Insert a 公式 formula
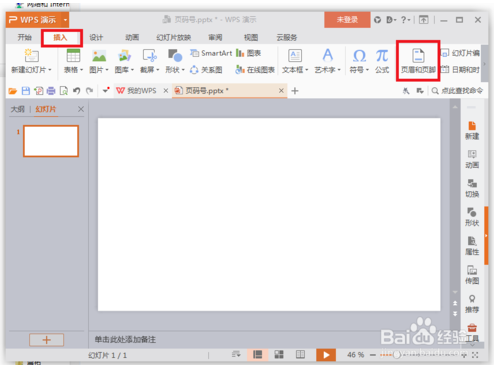Image resolution: width=494 pixels, height=365 pixels. (382, 60)
